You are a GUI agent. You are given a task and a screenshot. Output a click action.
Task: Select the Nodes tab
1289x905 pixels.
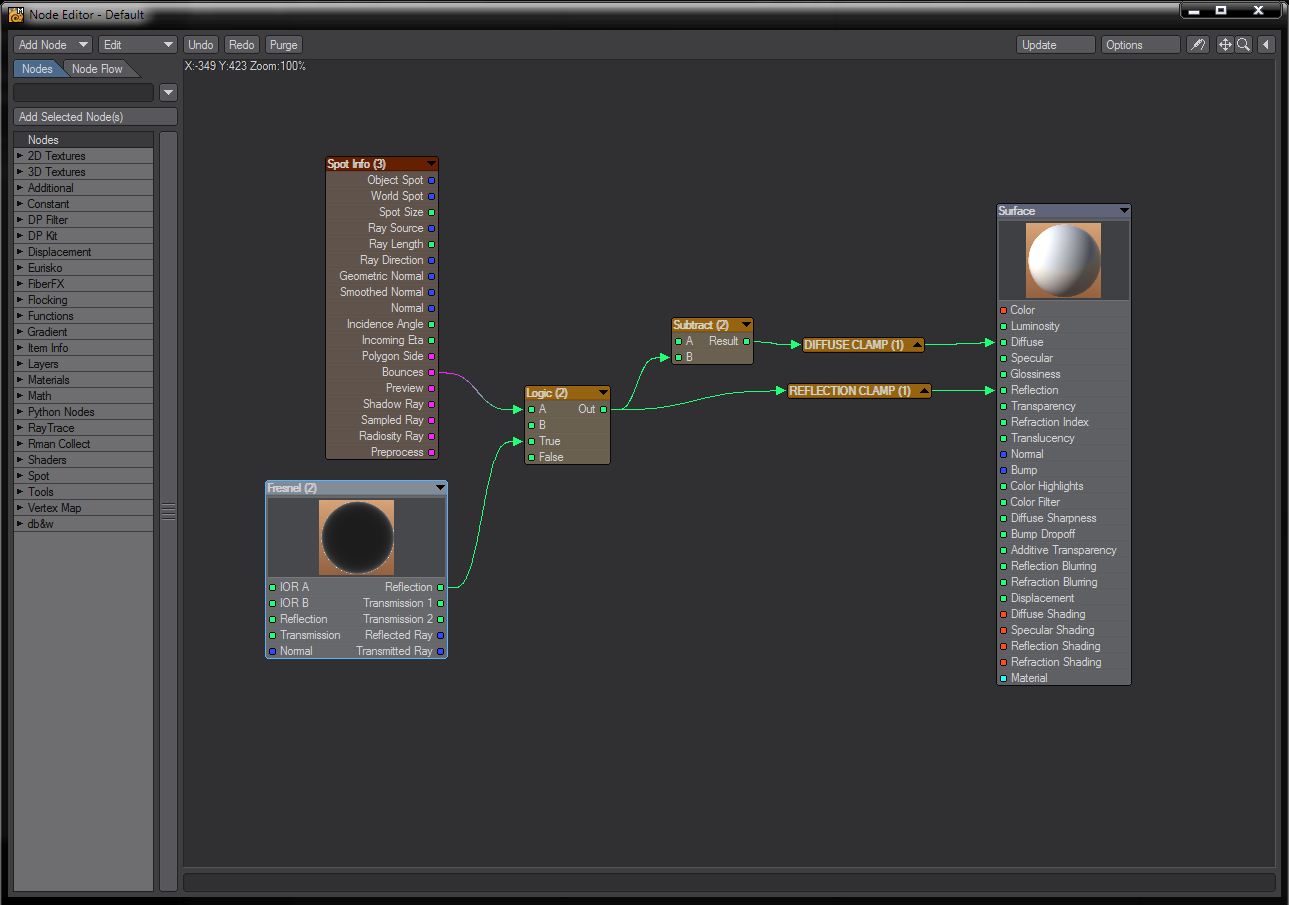coord(37,69)
